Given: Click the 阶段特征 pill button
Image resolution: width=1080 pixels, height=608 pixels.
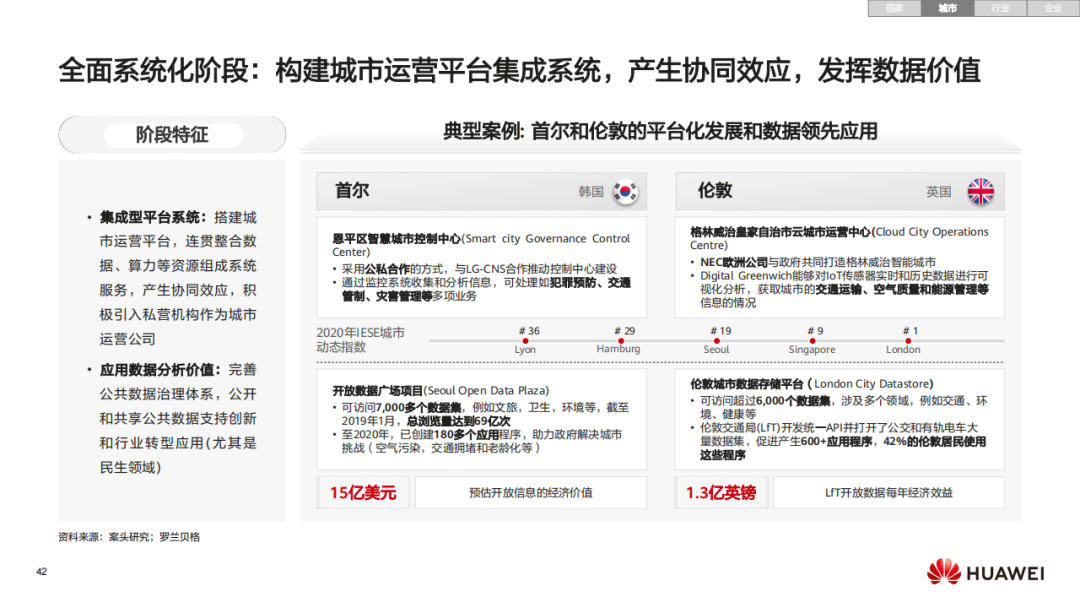Looking at the screenshot, I should pyautogui.click(x=172, y=135).
